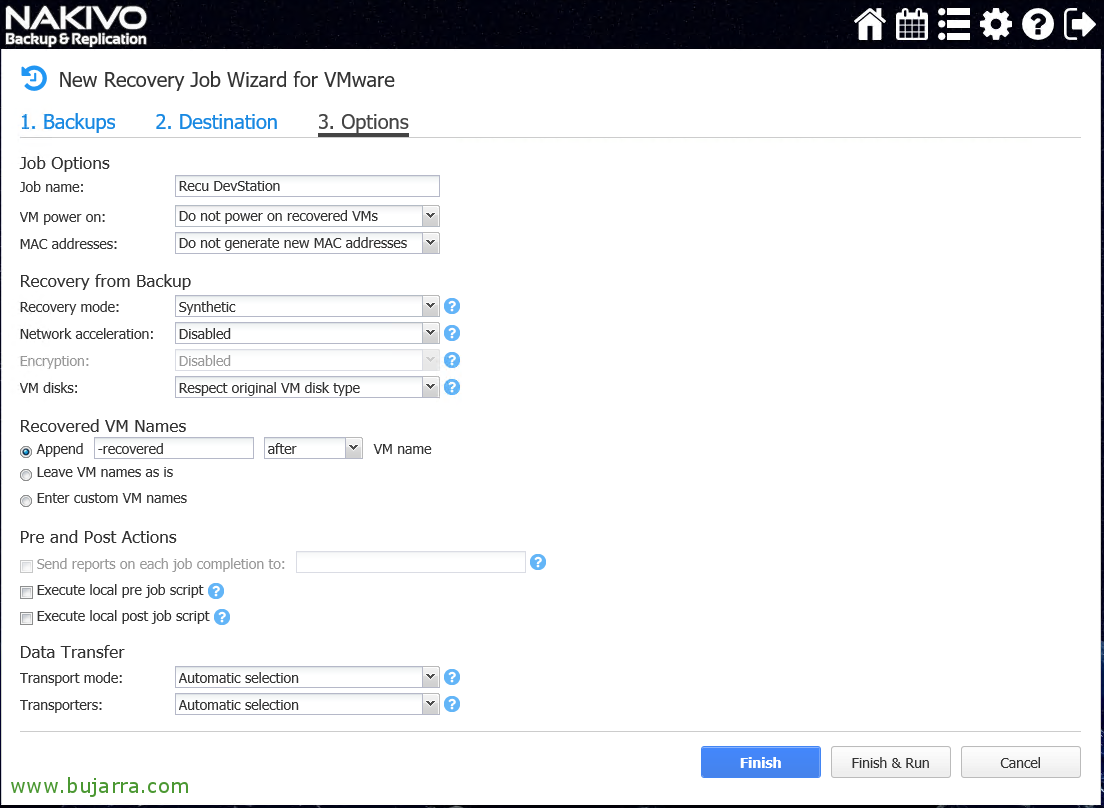
Task: Show help for Send reports field
Action: [x=538, y=562]
